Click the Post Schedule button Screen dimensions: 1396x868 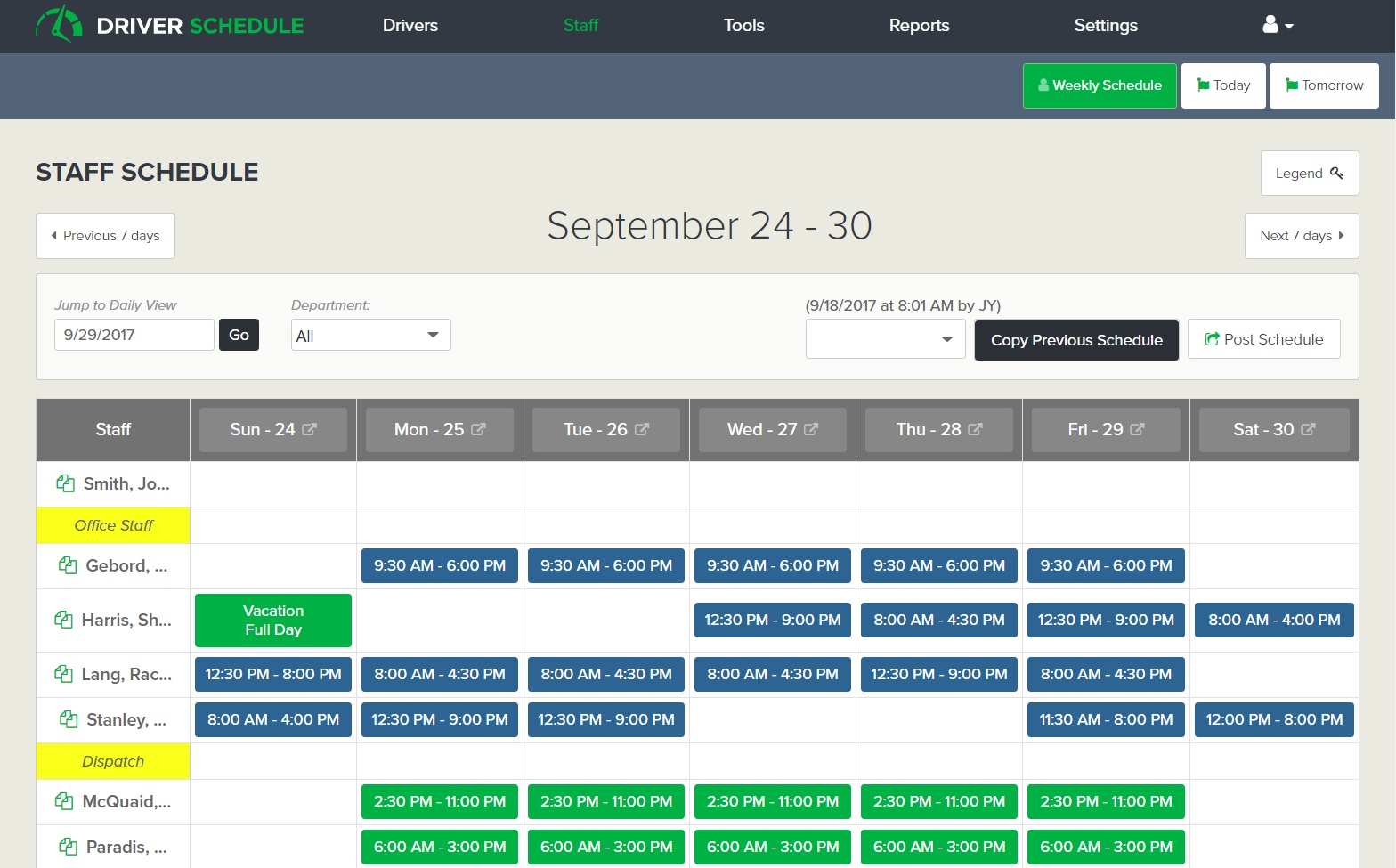(x=1264, y=339)
